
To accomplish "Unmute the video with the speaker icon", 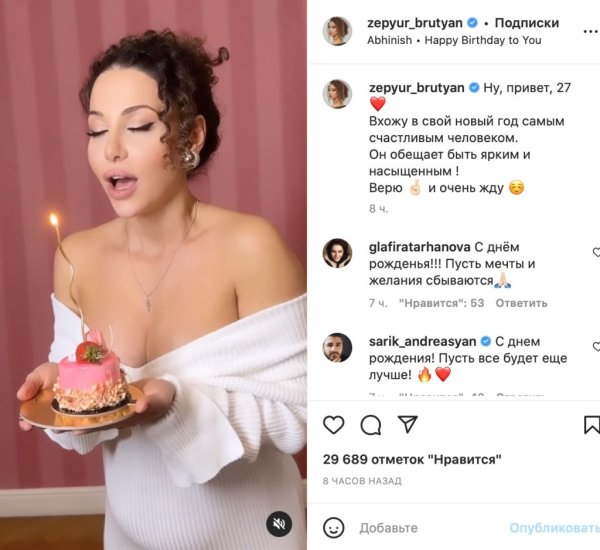I will (x=279, y=524).
